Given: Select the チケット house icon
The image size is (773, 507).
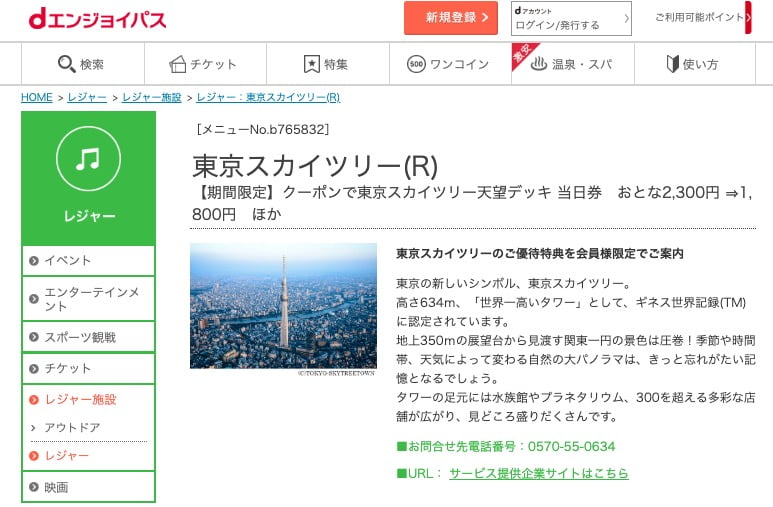Looking at the screenshot, I should pos(178,64).
